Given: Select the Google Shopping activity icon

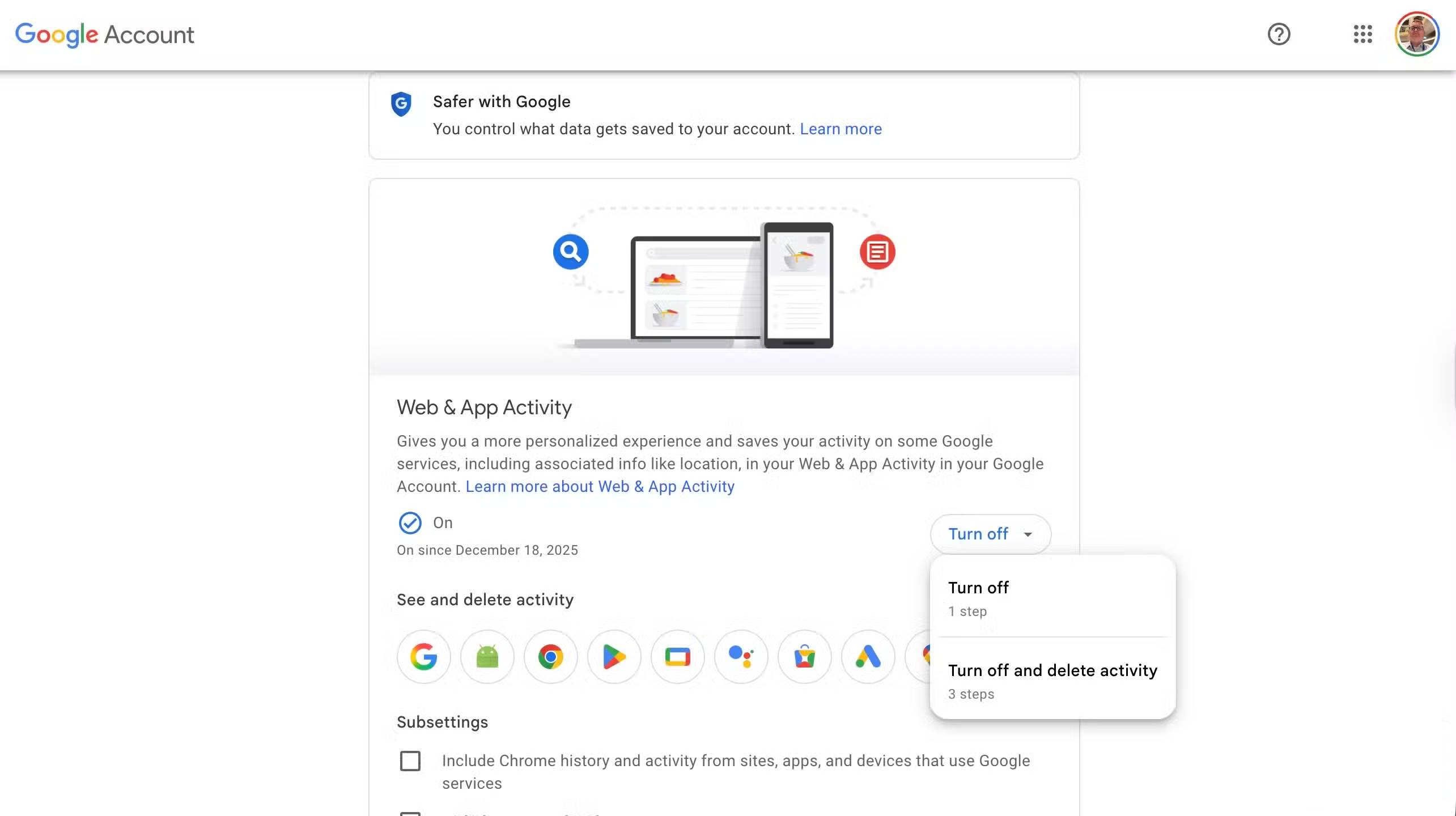Looking at the screenshot, I should 804,656.
